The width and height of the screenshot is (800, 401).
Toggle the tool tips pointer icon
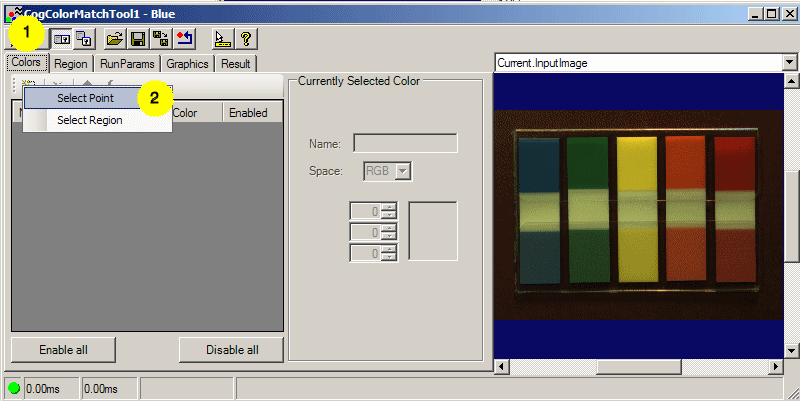222,39
